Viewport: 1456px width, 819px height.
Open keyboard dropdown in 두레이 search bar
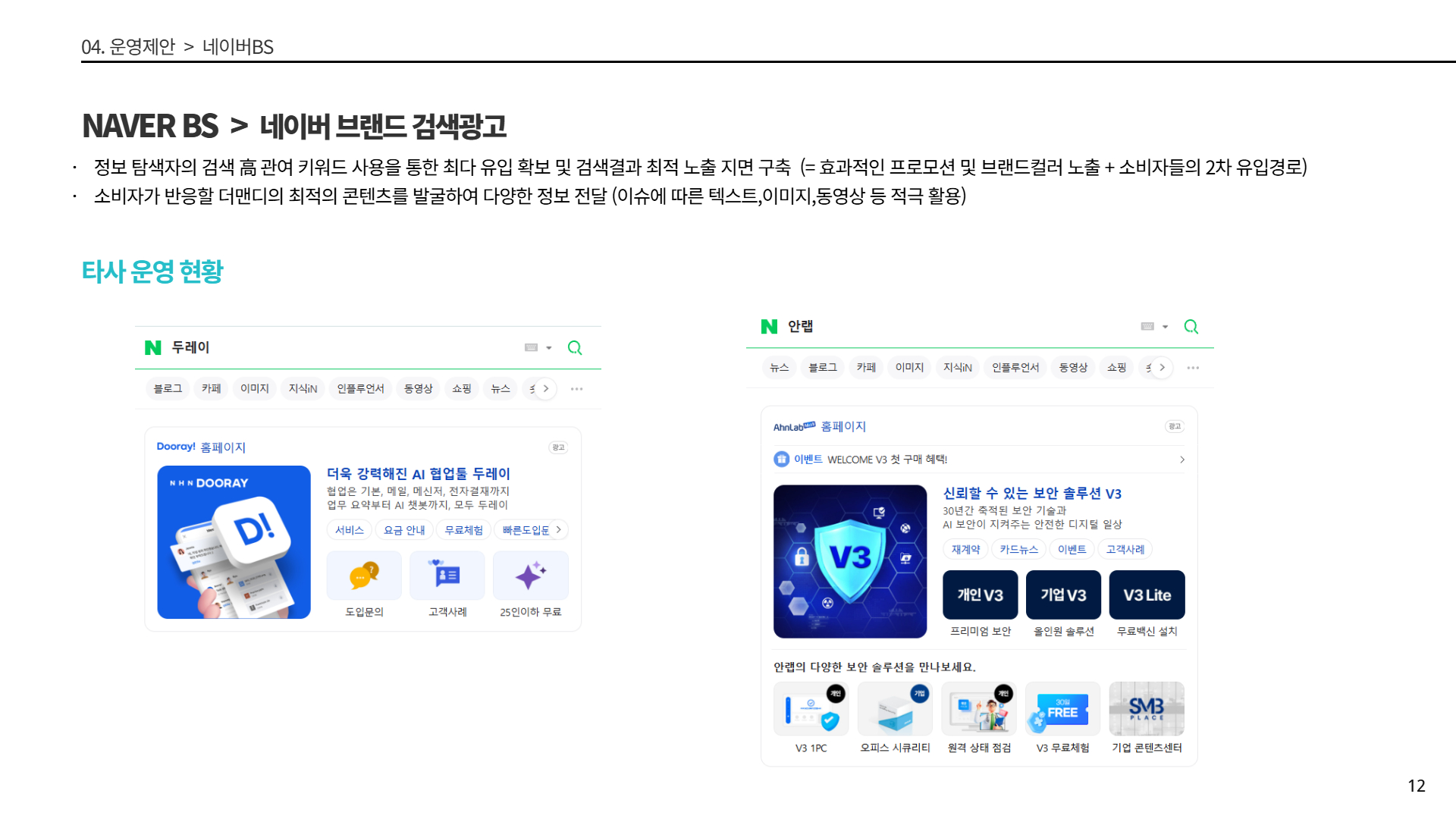click(549, 348)
